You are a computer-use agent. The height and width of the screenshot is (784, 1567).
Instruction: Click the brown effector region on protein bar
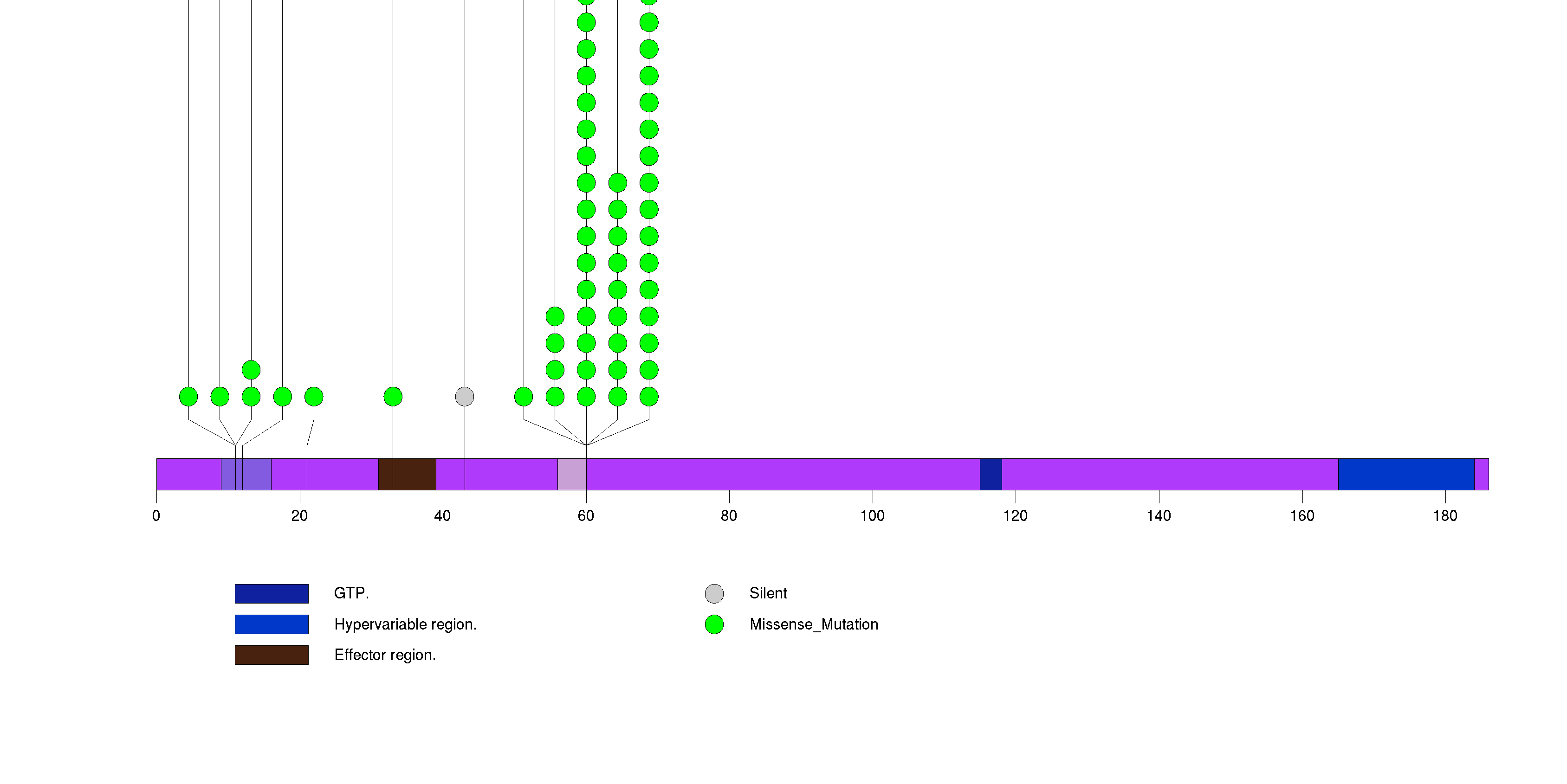[x=414, y=474]
